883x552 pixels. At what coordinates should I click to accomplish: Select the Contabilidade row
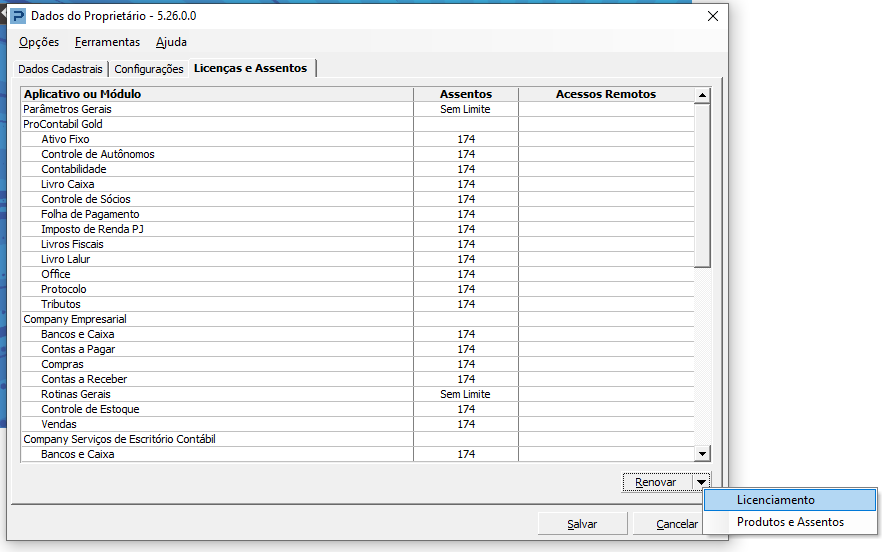[x=358, y=169]
